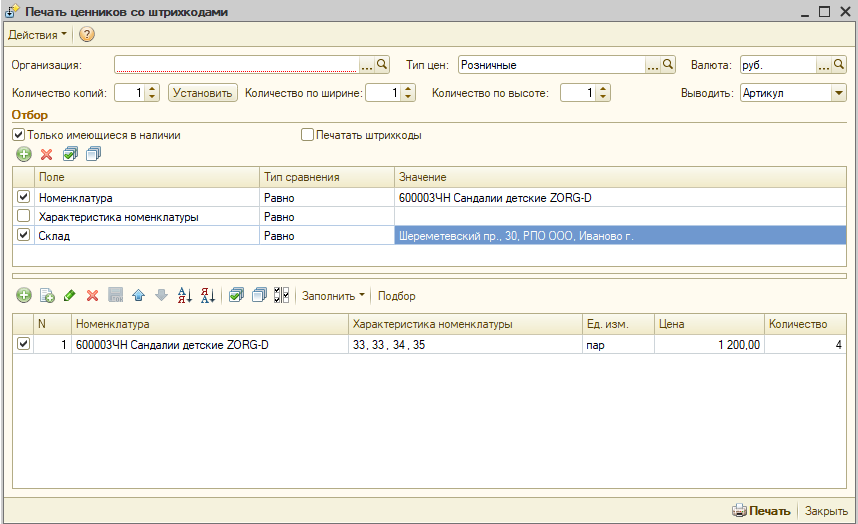Expand the 'Заполнить' dropdown menu
858x524 pixels.
[x=333, y=295]
